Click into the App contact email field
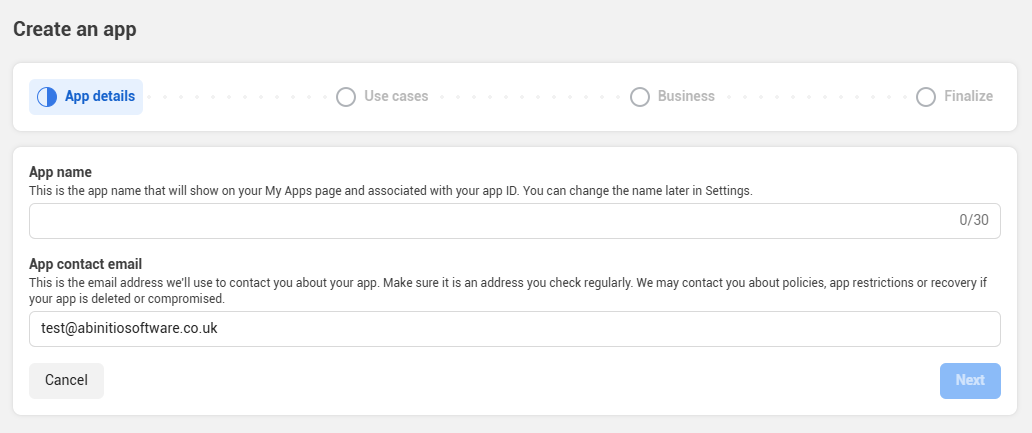 pos(515,329)
